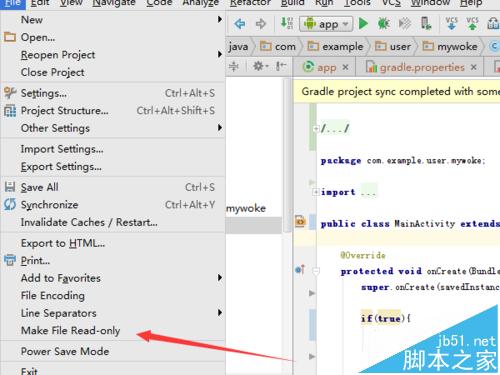Open the Help menu
The height and width of the screenshot is (375, 500).
(x=471, y=3)
